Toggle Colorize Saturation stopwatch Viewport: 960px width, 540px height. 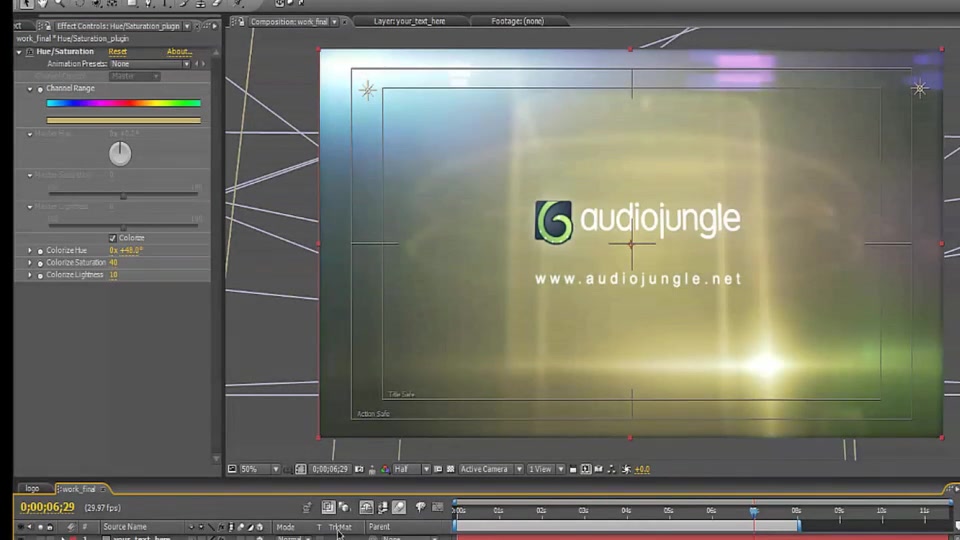[x=40, y=263]
